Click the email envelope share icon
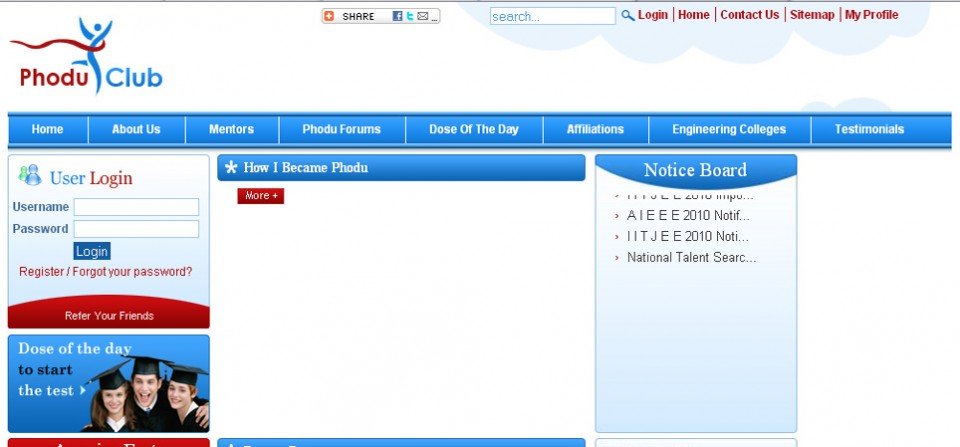Screen dimensions: 960x447 tap(423, 16)
